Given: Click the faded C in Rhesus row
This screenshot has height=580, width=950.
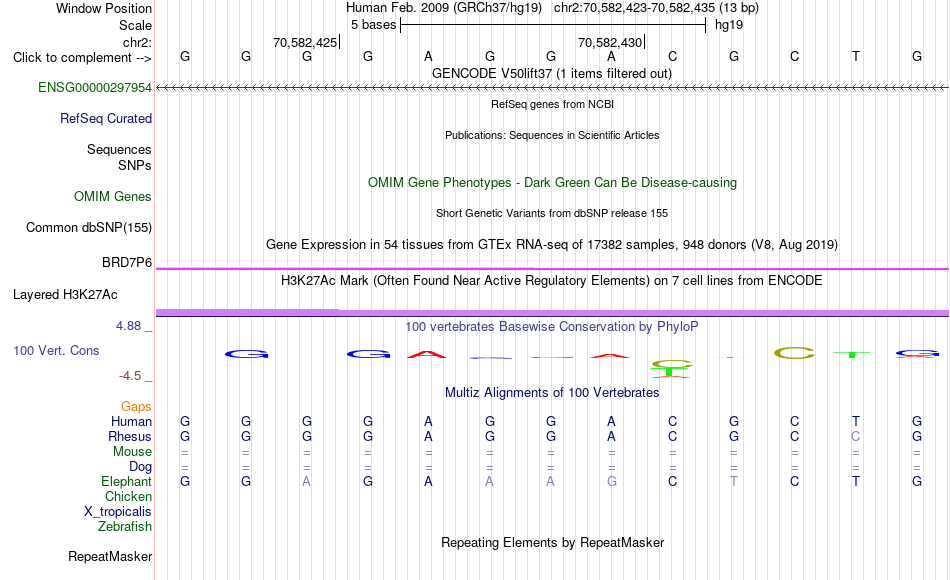Looking at the screenshot, I should click(855, 436).
